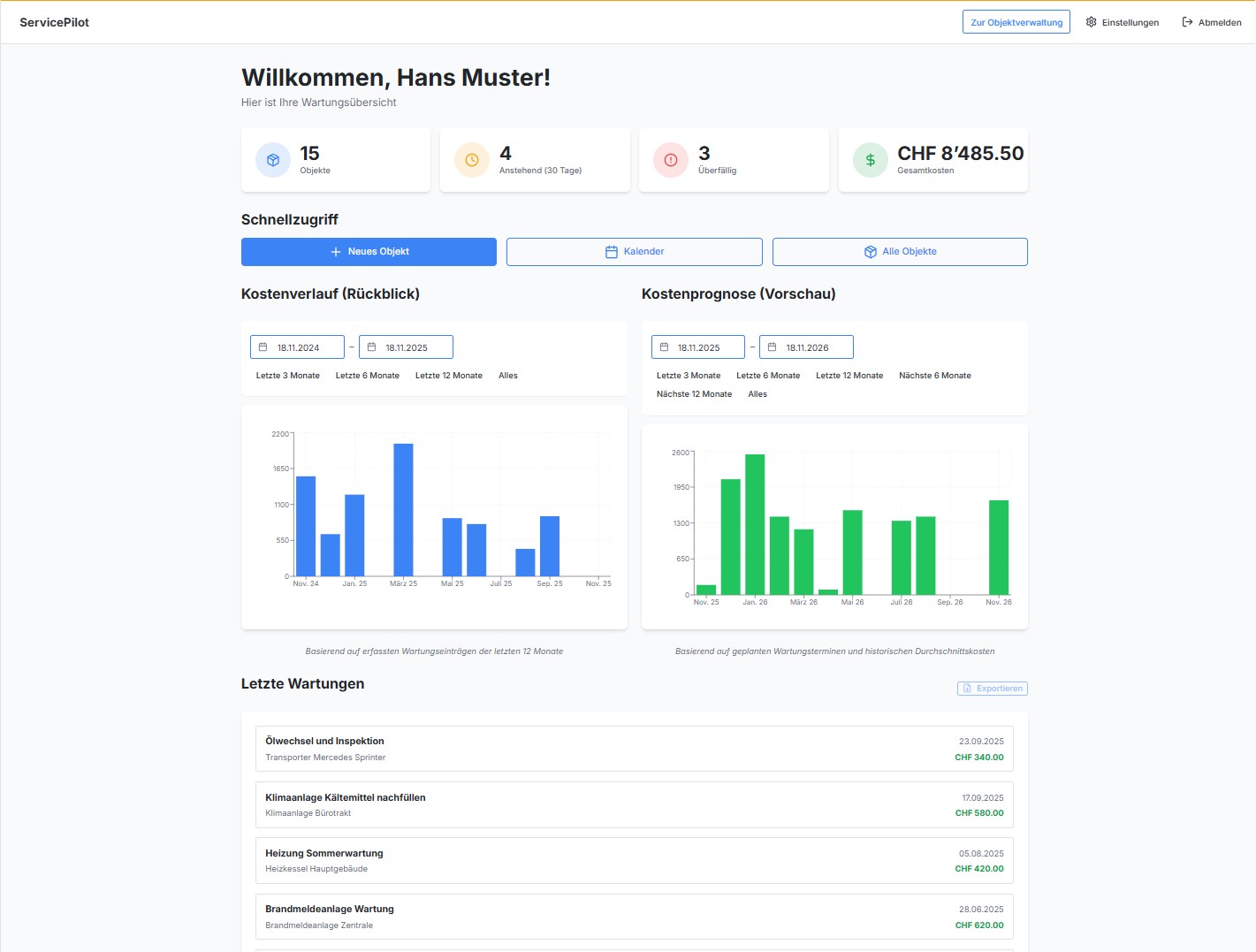Click calendar icon in 18.11.2024 date field

[x=263, y=347]
